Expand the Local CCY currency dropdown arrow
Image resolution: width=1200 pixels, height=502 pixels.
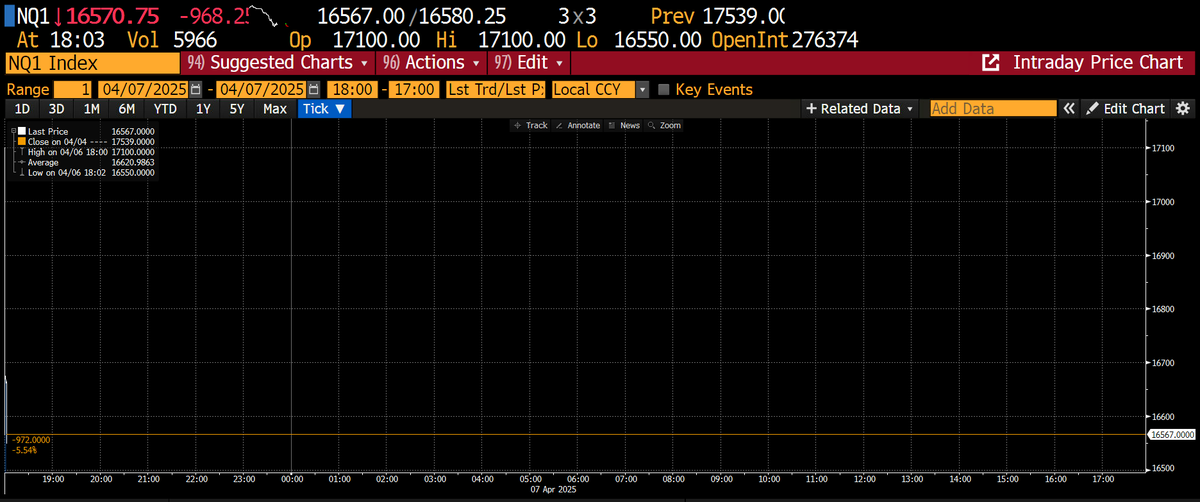642,89
